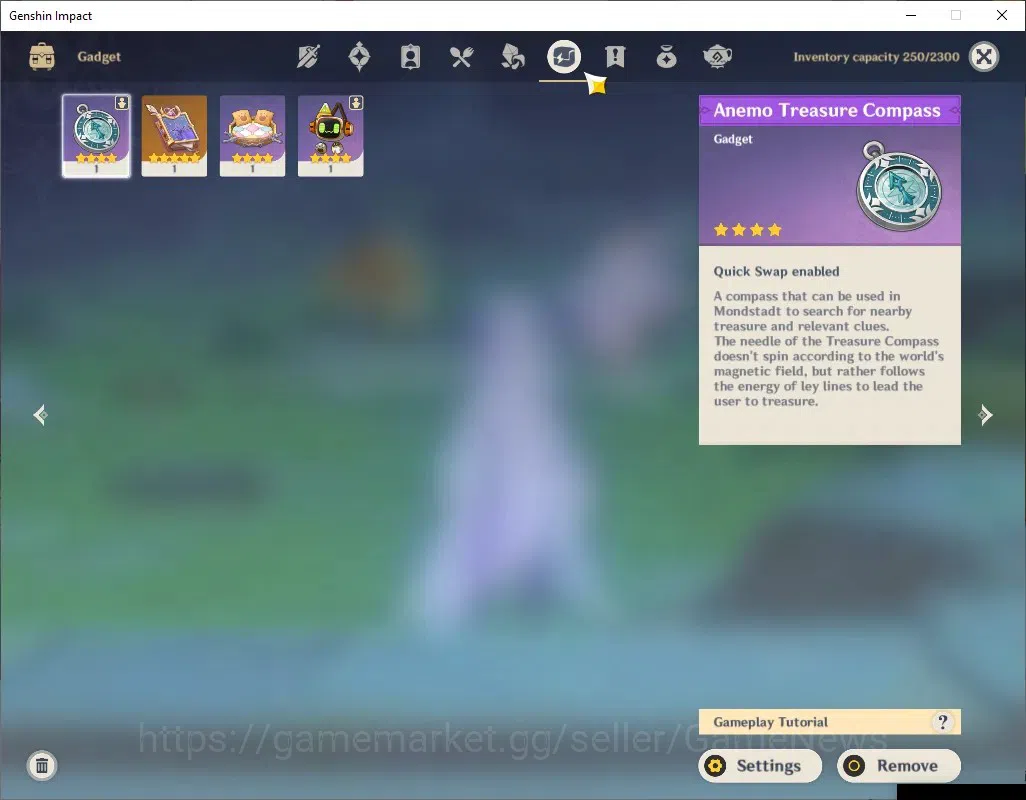
Task: Close the Genshin Impact window
Action: point(1001,15)
